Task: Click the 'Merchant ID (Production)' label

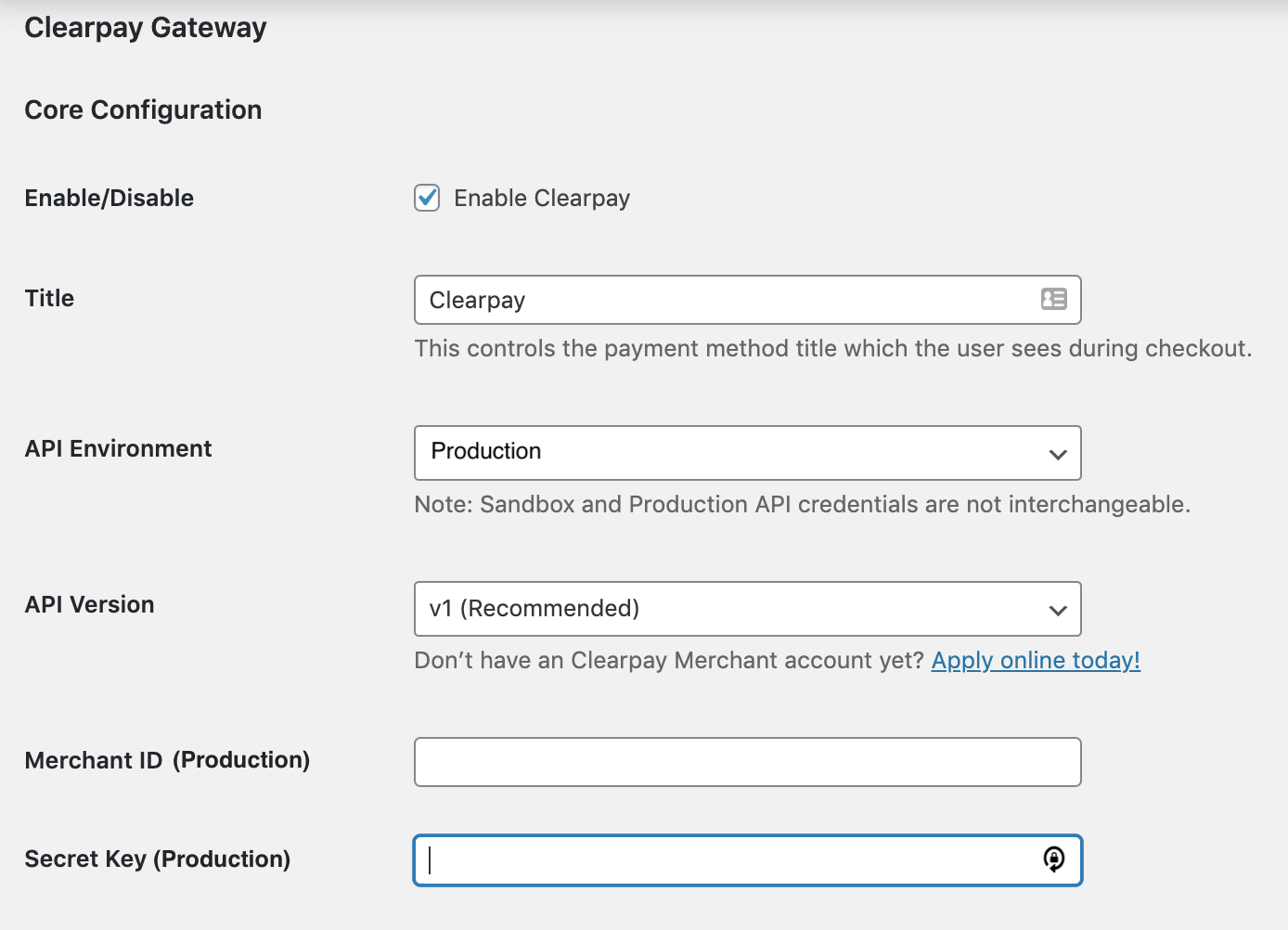Action: 167,760
